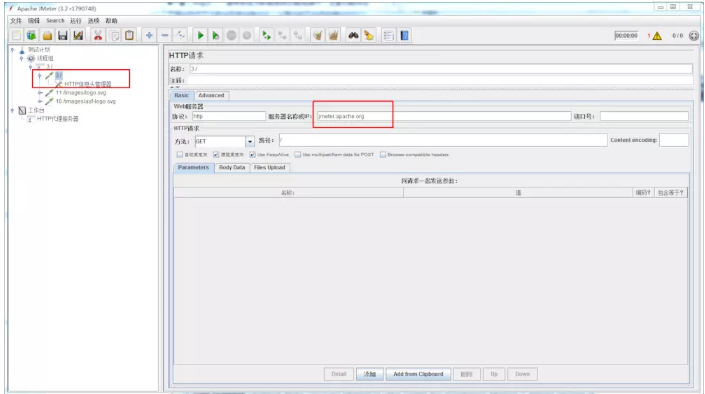705x394 pixels.
Task: Open the Search menu
Action: click(x=55, y=21)
